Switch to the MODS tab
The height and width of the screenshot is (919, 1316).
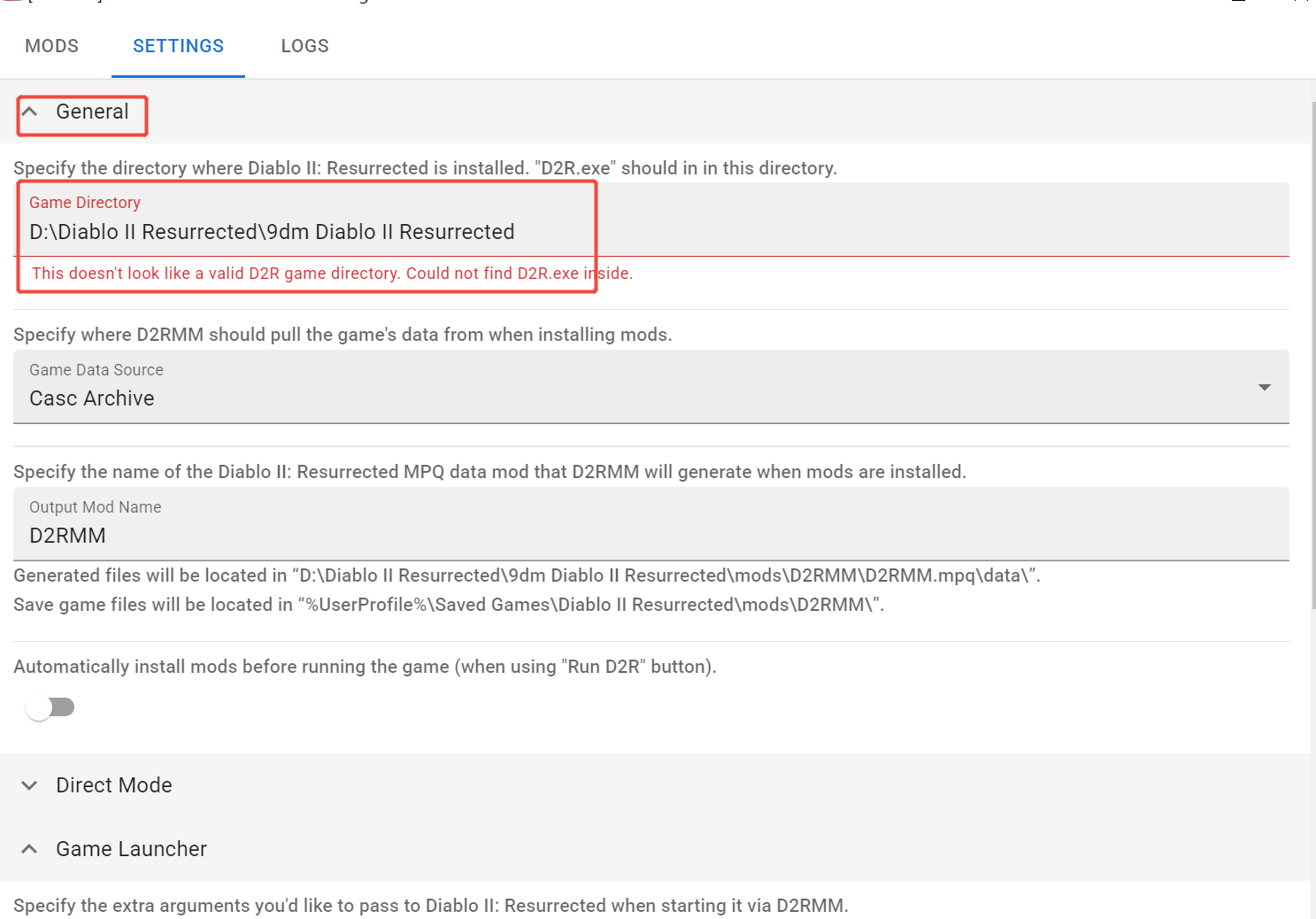51,46
